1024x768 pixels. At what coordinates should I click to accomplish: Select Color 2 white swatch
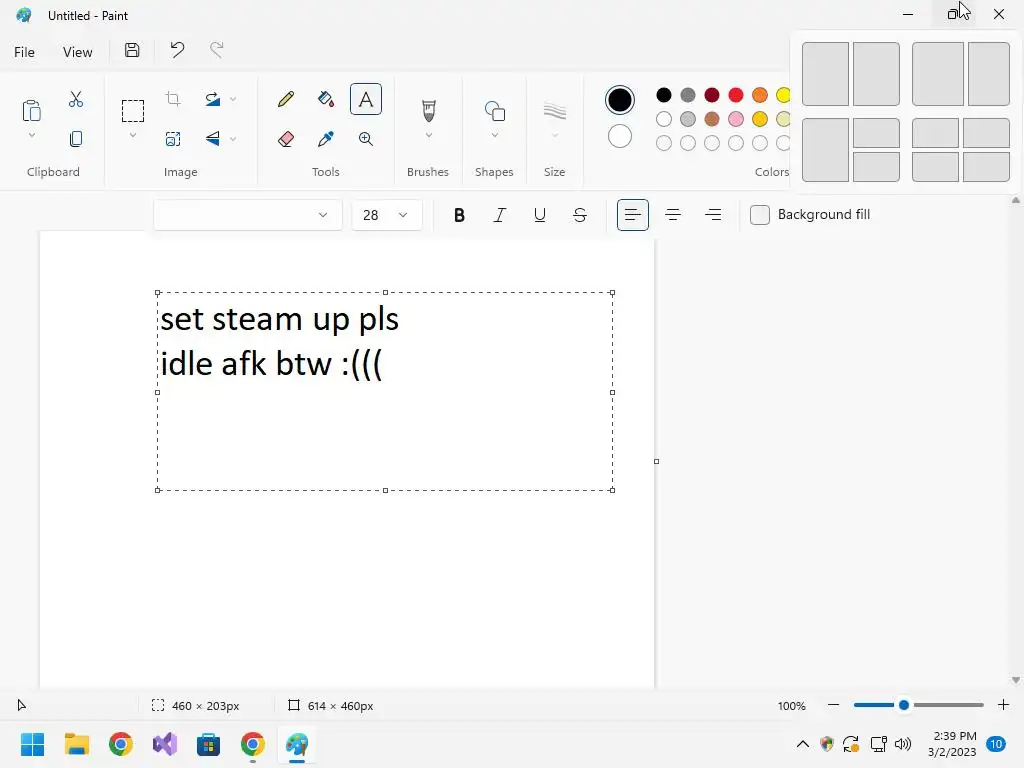coord(620,136)
